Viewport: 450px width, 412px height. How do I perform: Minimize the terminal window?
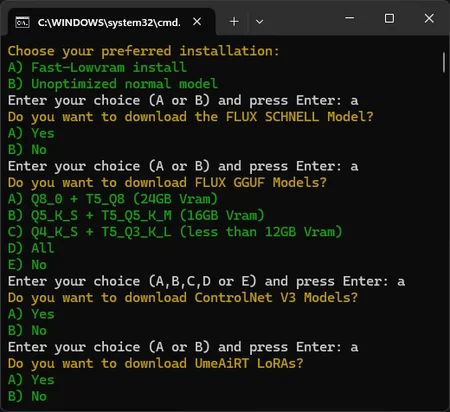tap(349, 18)
